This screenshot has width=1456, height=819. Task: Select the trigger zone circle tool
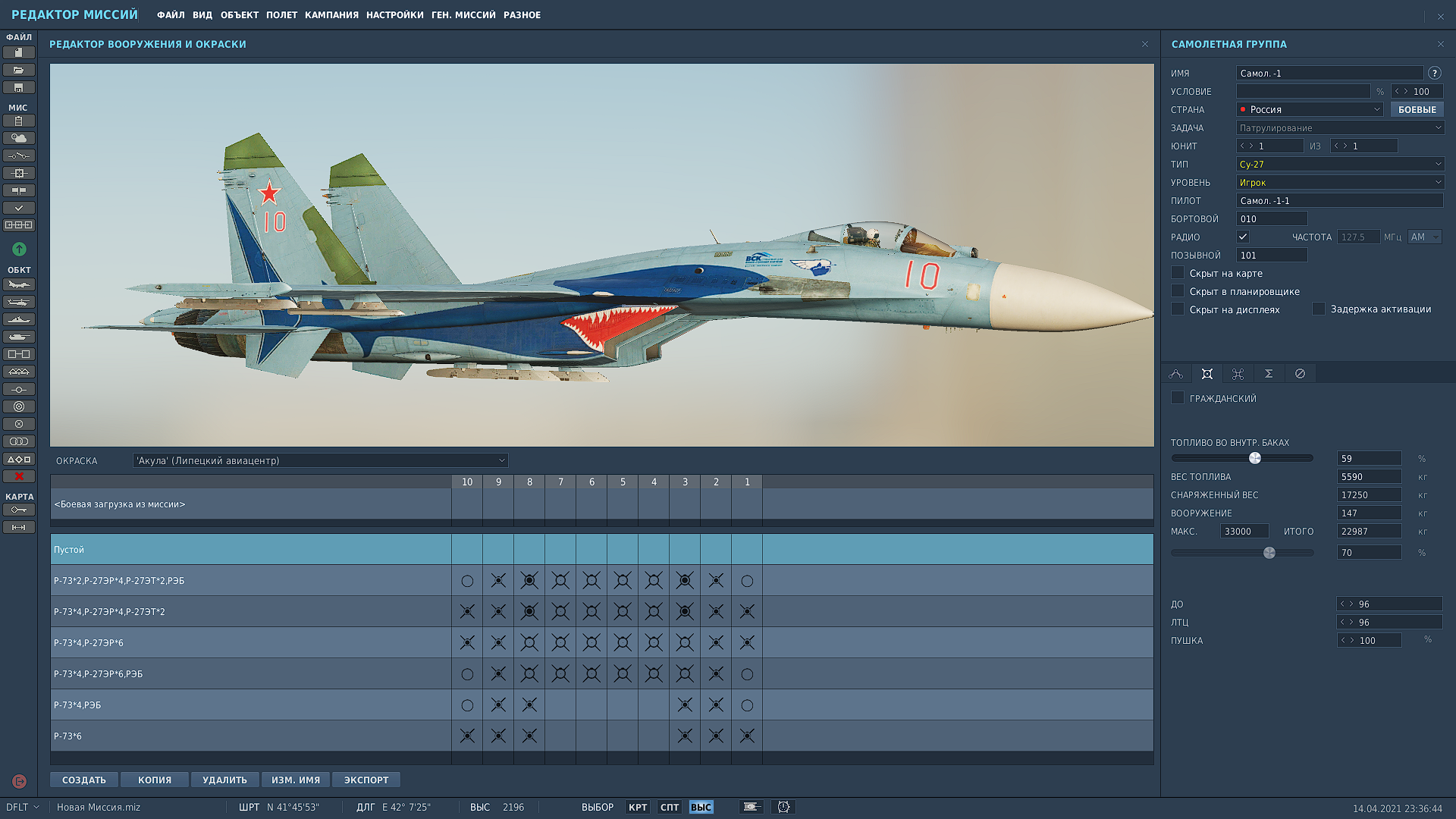pyautogui.click(x=19, y=406)
